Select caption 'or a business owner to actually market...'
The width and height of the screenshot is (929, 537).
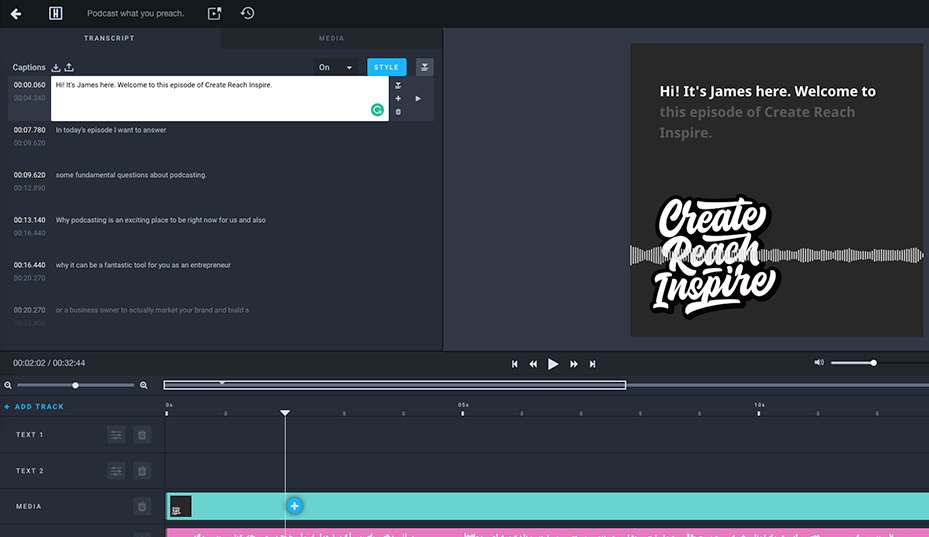coord(152,310)
